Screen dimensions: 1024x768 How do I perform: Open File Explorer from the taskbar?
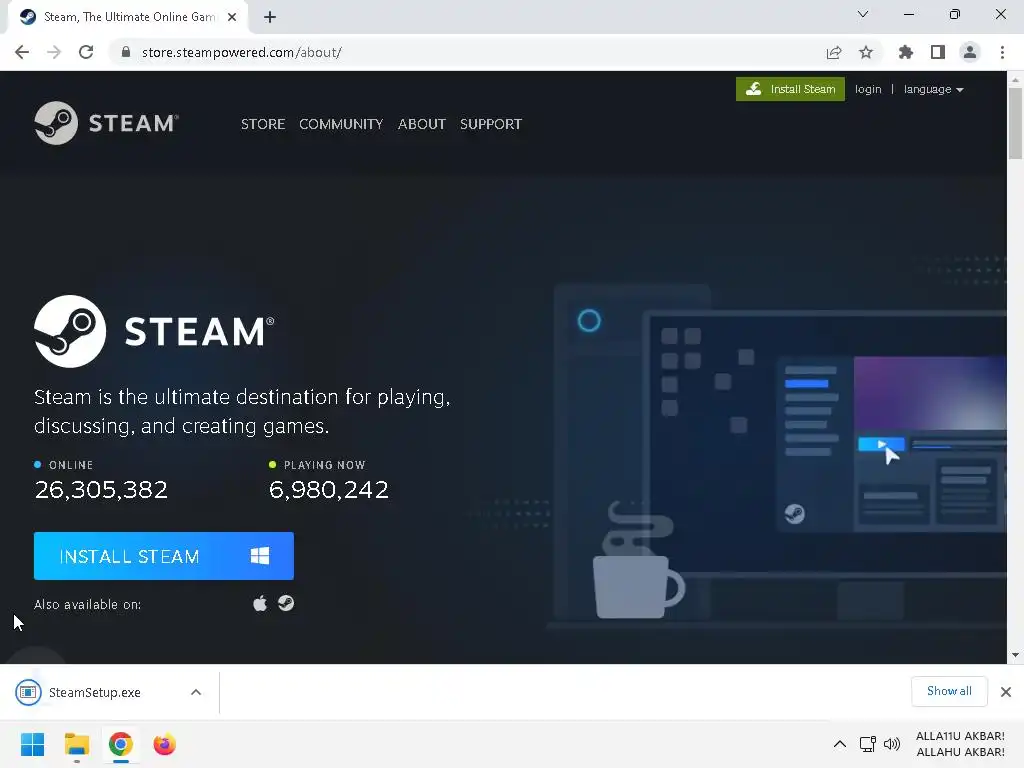pos(77,744)
